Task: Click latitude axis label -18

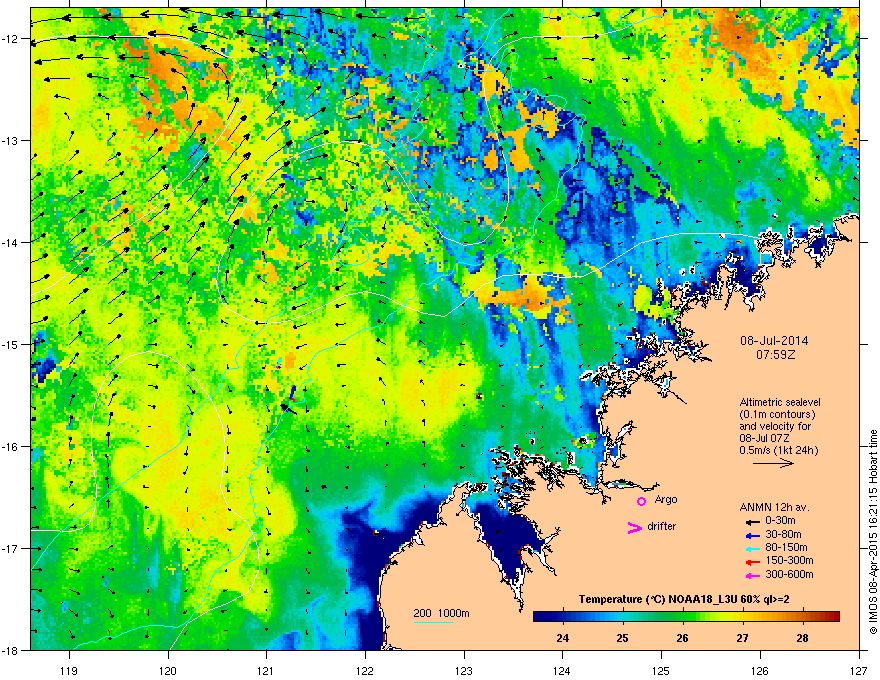Action: 10,650
